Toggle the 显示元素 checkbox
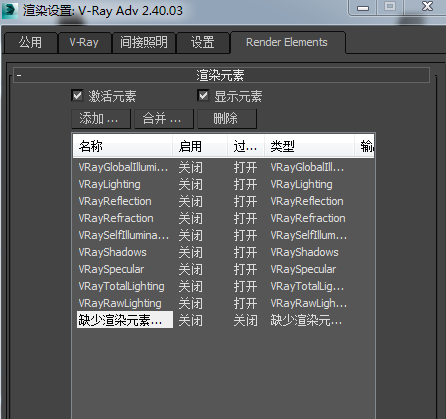The image size is (446, 419). (203, 96)
